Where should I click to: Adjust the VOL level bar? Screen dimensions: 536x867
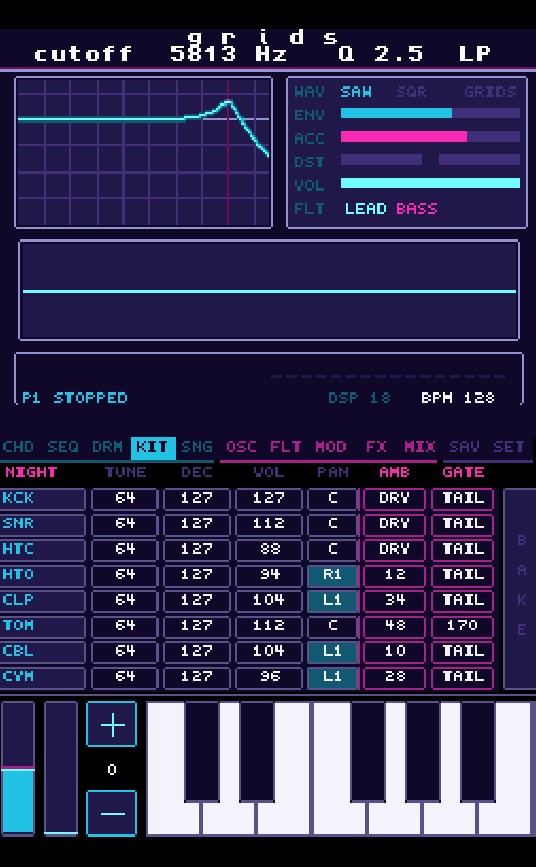tap(430, 183)
